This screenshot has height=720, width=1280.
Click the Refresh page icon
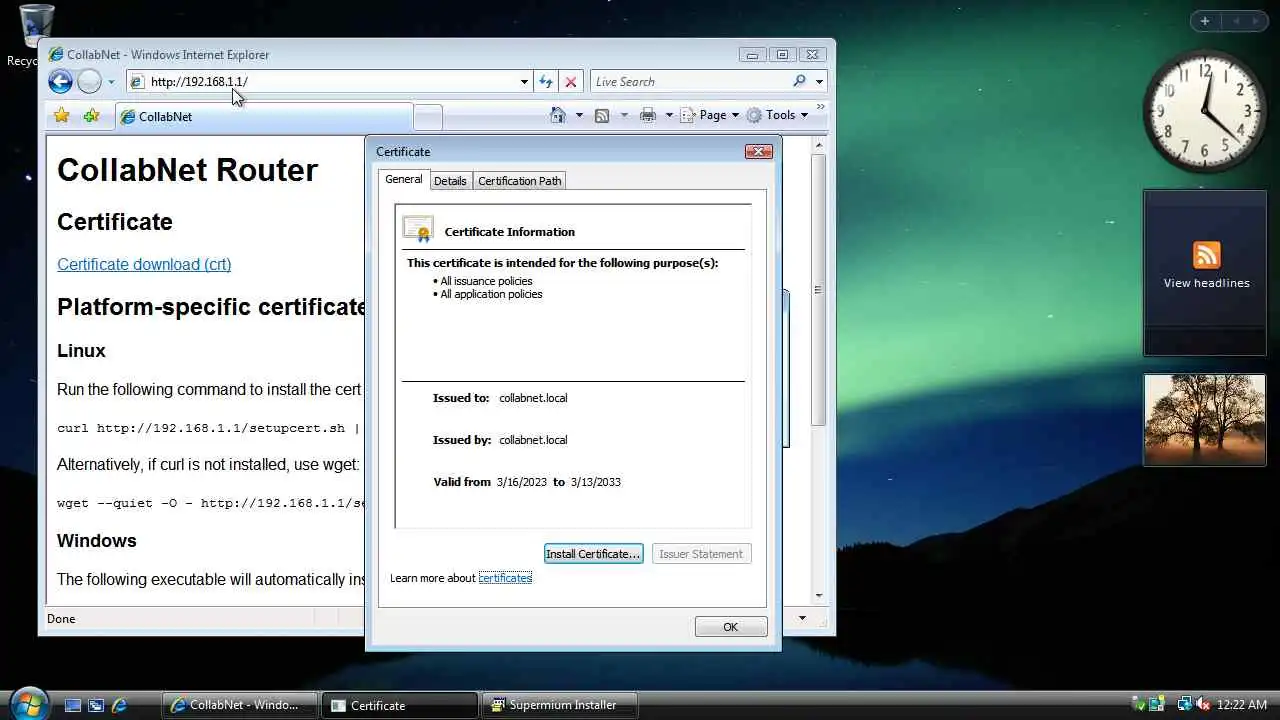546,82
